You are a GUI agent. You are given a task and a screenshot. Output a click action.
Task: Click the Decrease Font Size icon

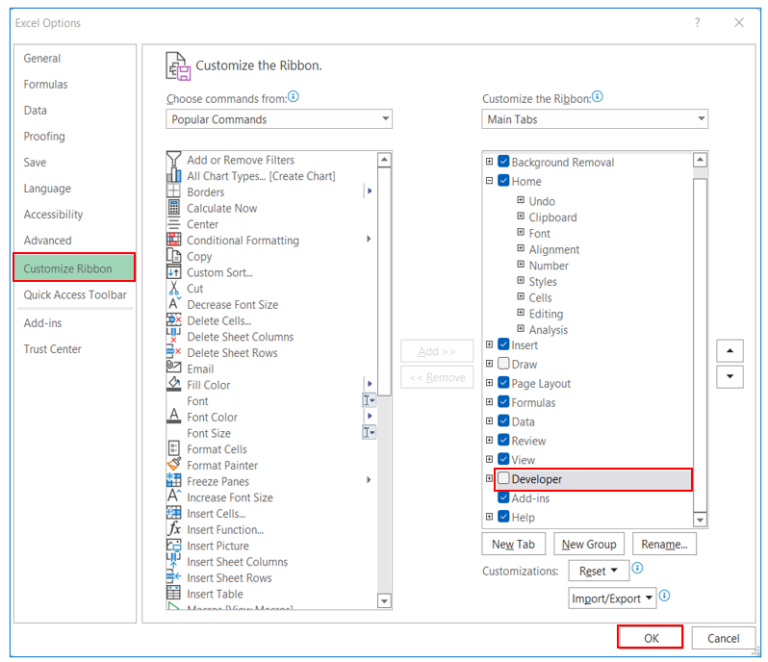pos(174,304)
